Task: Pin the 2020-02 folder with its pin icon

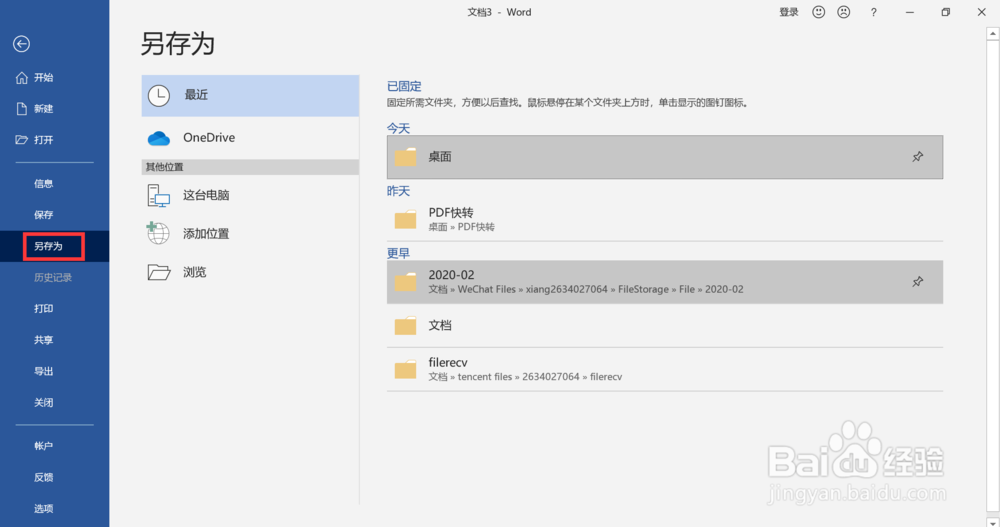Action: pos(917,281)
